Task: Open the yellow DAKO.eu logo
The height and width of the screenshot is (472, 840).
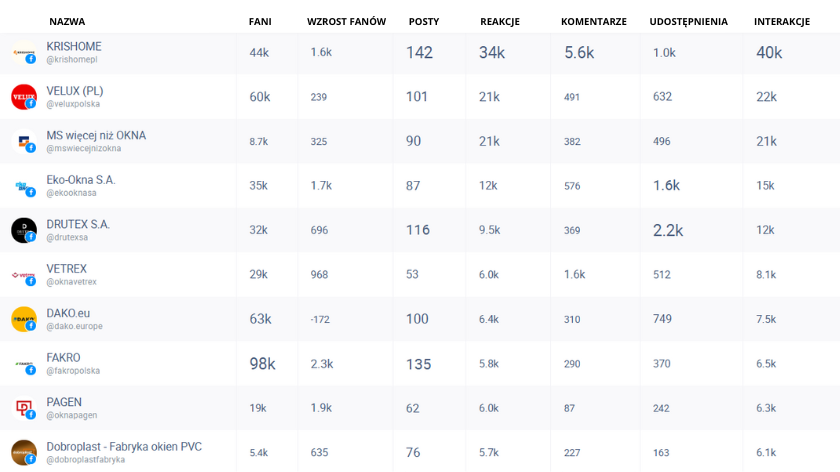Action: point(24,319)
